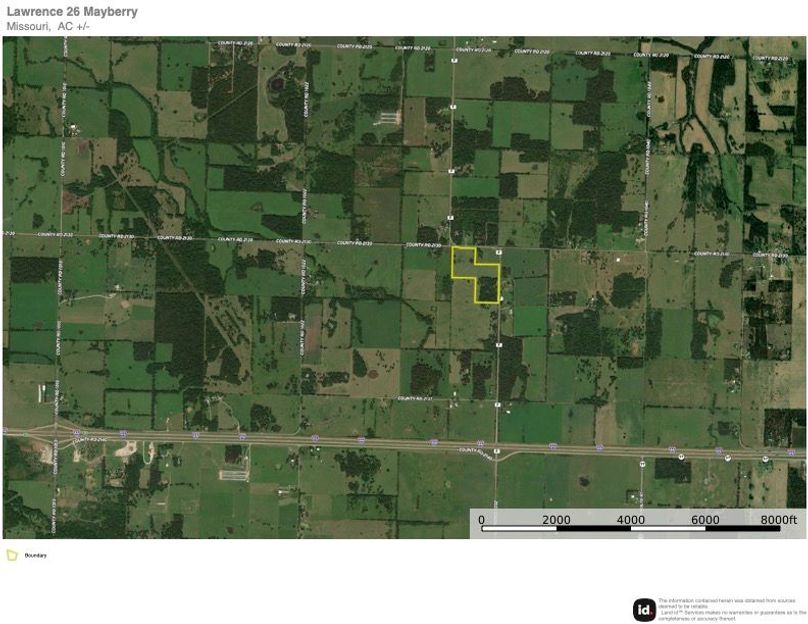Click the yellow parcel boundary outline on map
The width and height of the screenshot is (808, 624).
pyautogui.click(x=452, y=262)
